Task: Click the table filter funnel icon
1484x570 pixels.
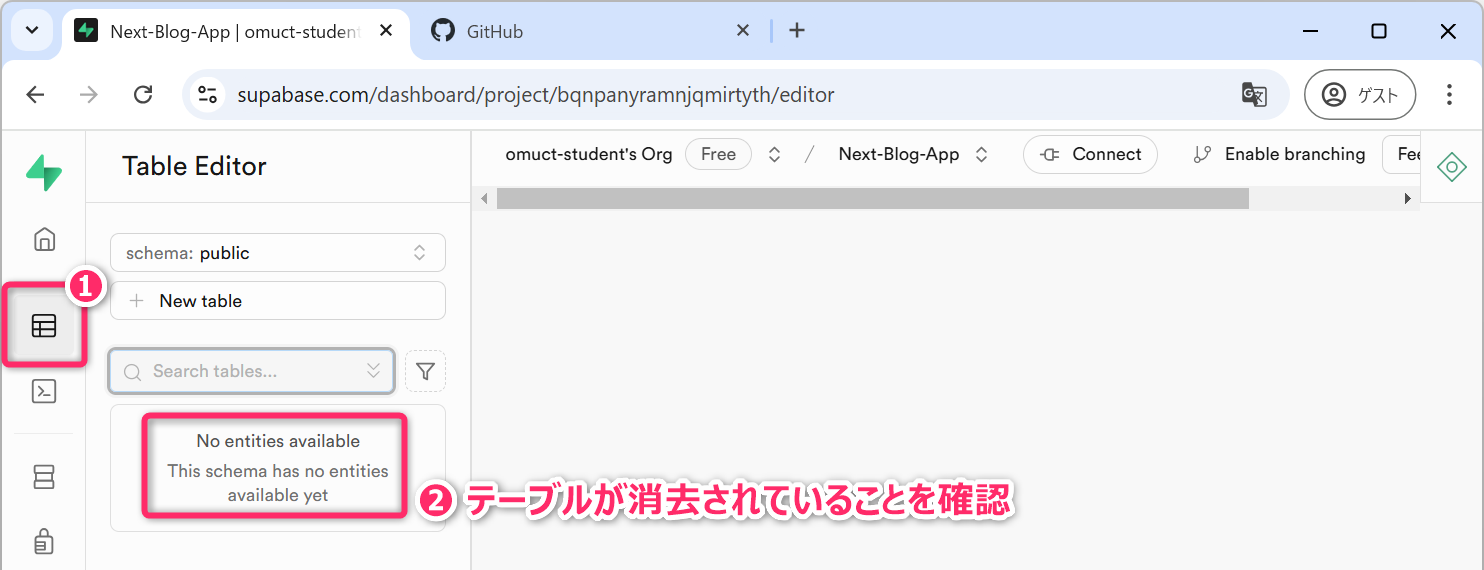Action: click(x=425, y=371)
